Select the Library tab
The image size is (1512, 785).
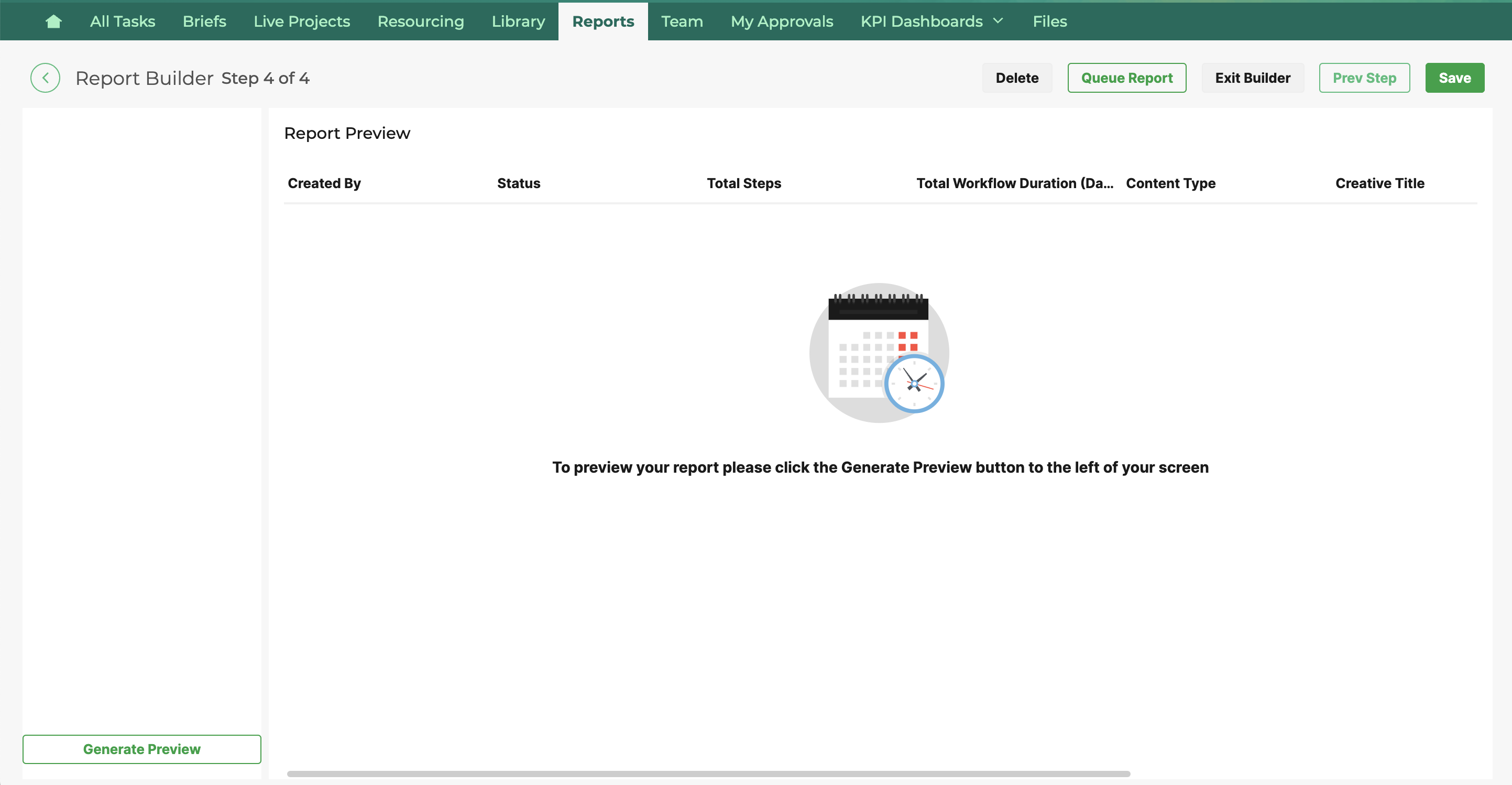click(x=518, y=21)
